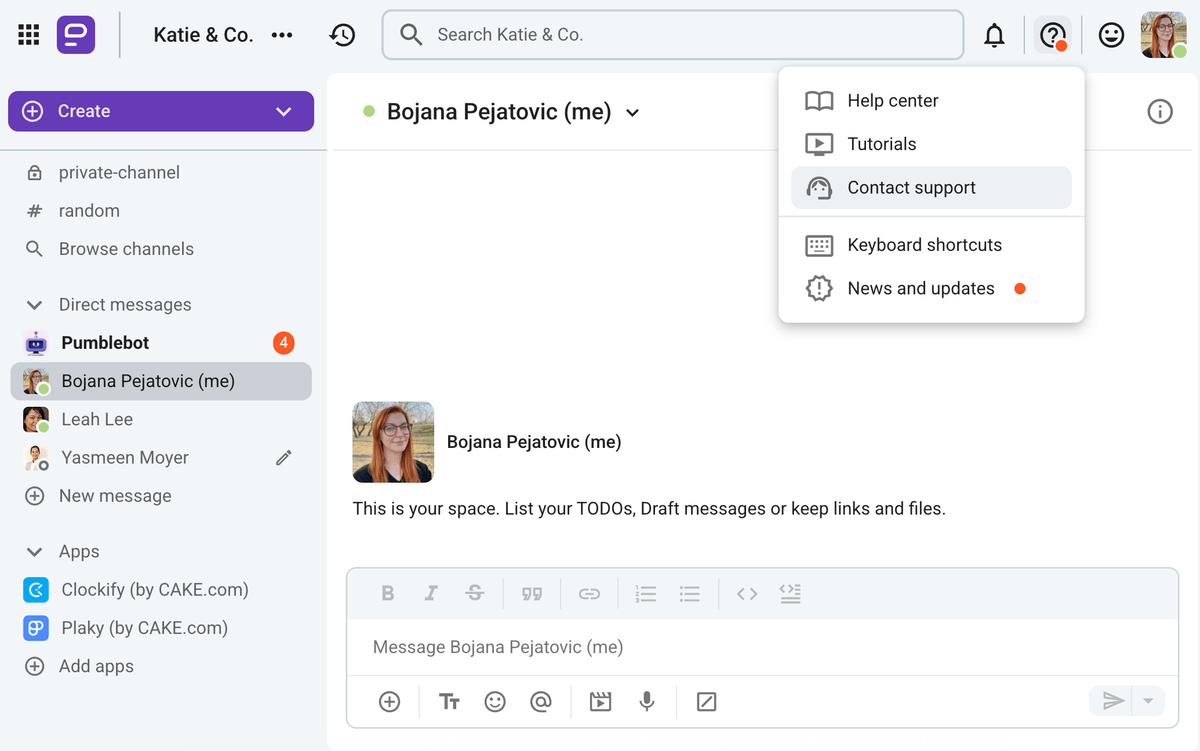Expand the Create button dropdown arrow
1200x751 pixels.
click(284, 112)
